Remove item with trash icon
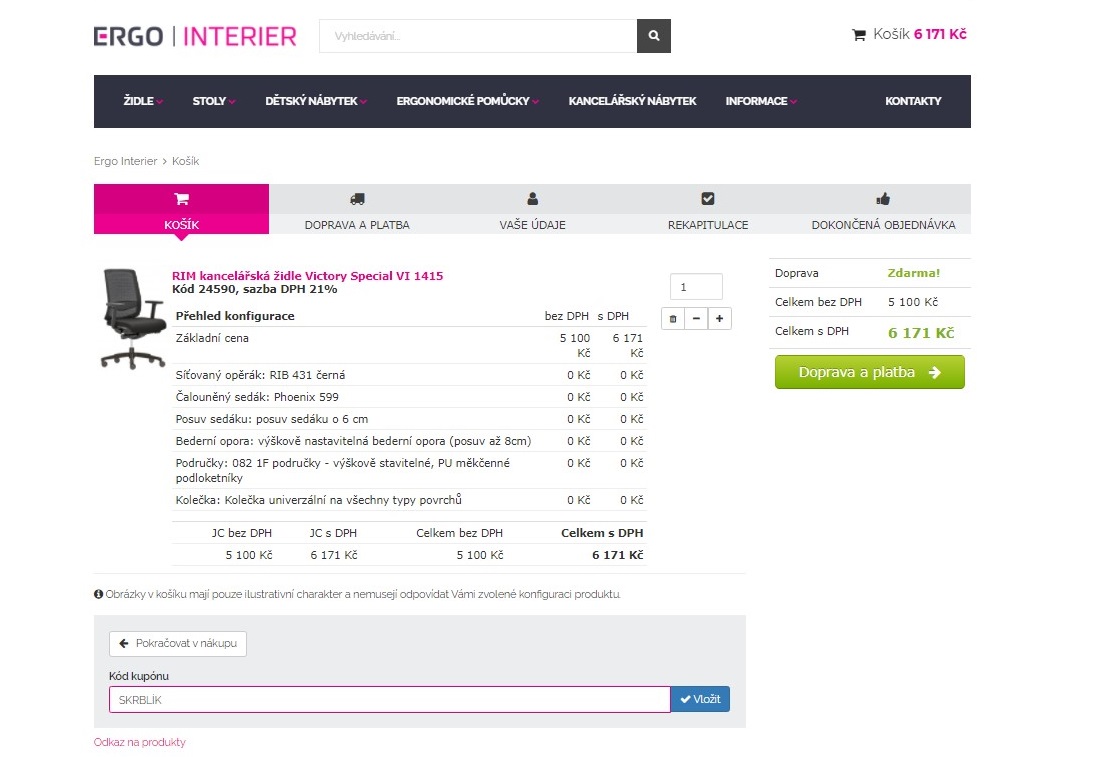The width and height of the screenshot is (1099, 757). 673,318
